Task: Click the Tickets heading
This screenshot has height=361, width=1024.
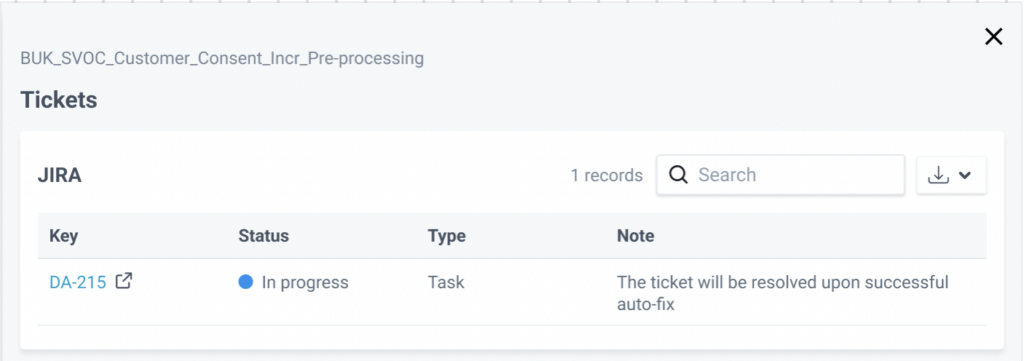Action: 59,100
